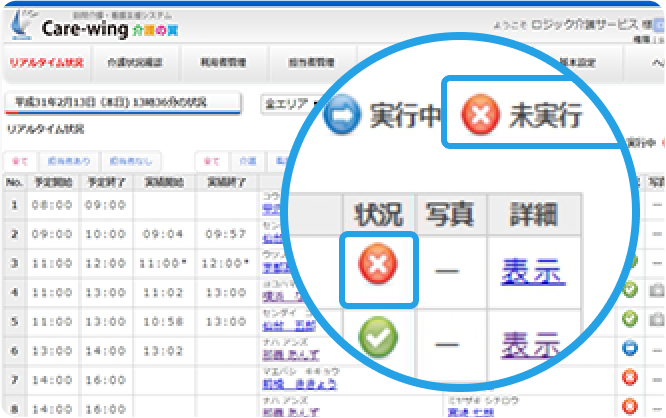Click the blue in-progress status icon in row 6
The height and width of the screenshot is (418, 666).
click(630, 348)
